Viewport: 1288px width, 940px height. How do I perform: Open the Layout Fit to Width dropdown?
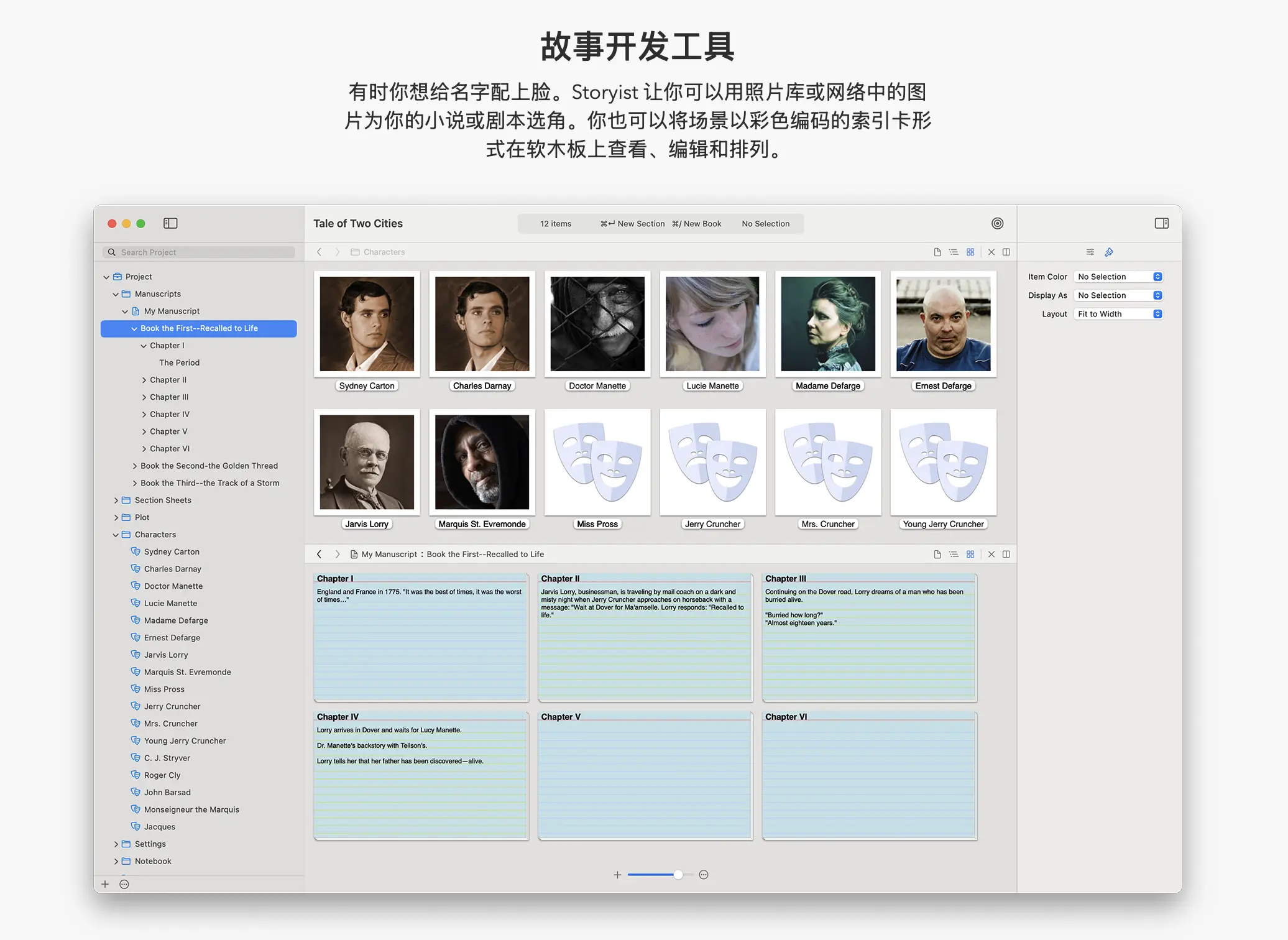coord(1118,314)
